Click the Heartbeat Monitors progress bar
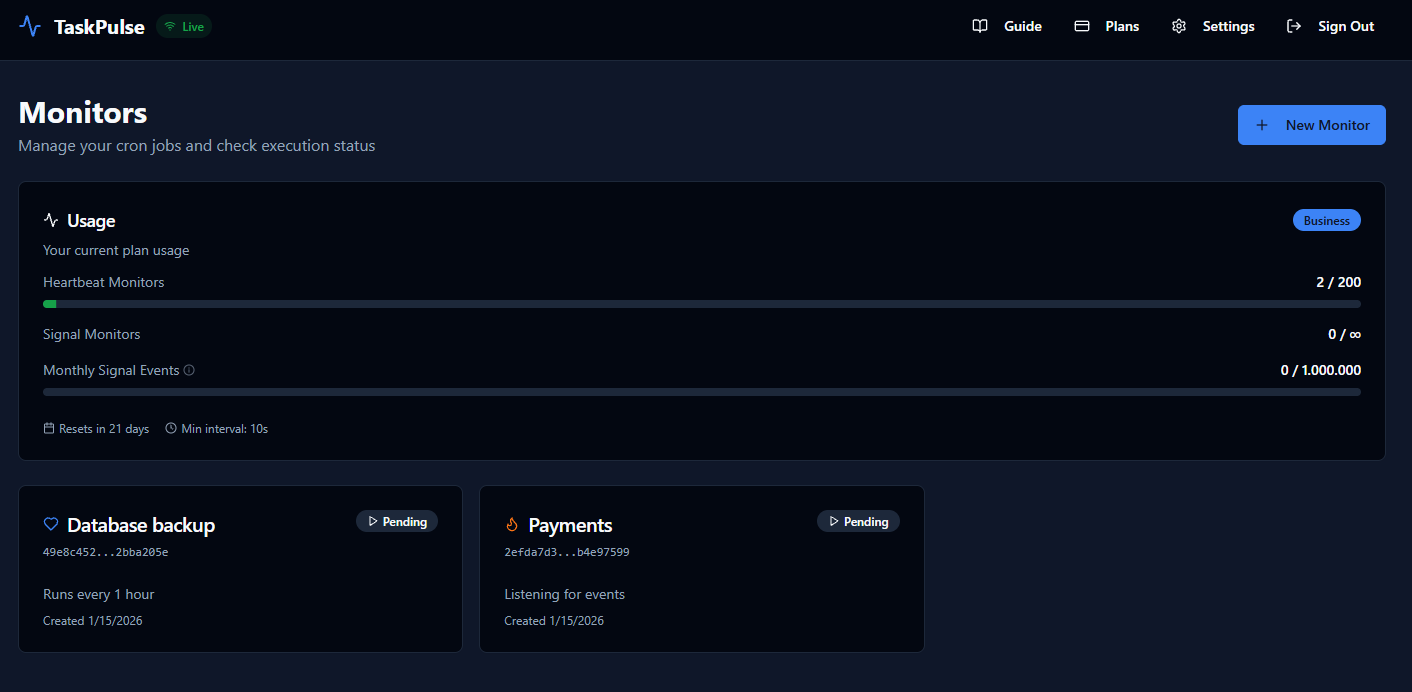 click(x=701, y=303)
